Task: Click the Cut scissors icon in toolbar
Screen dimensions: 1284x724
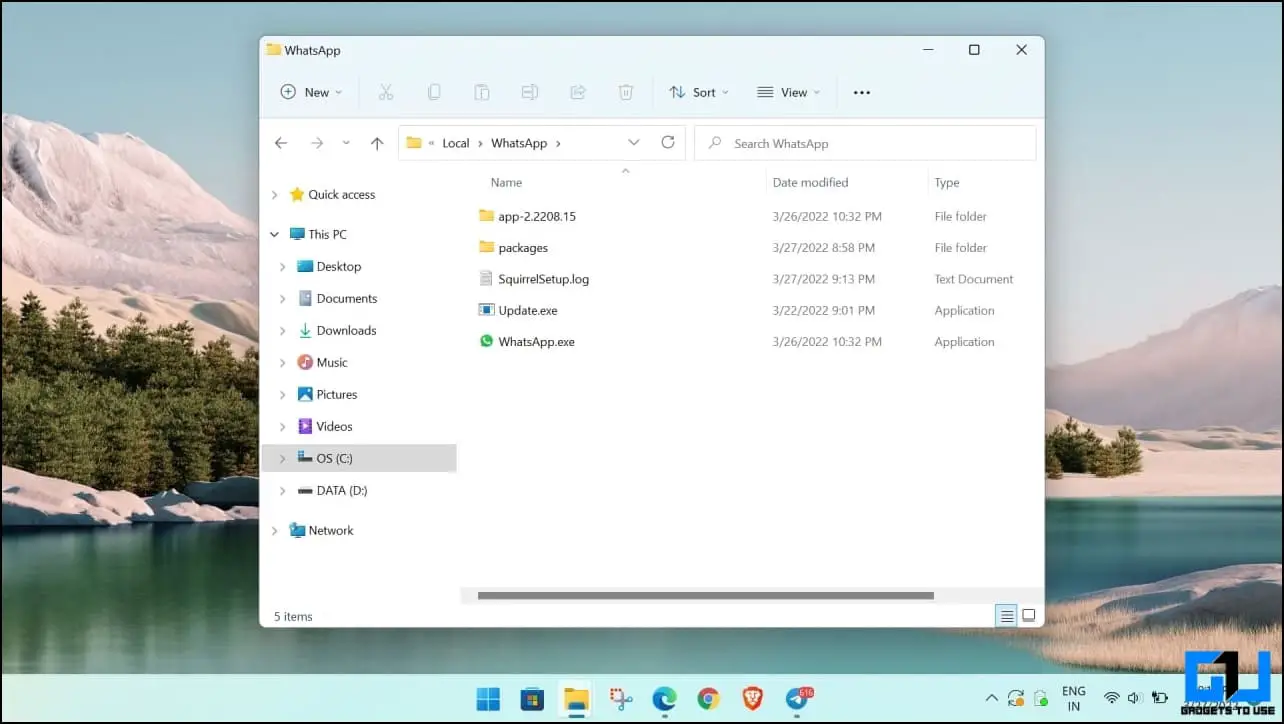Action: tap(386, 92)
